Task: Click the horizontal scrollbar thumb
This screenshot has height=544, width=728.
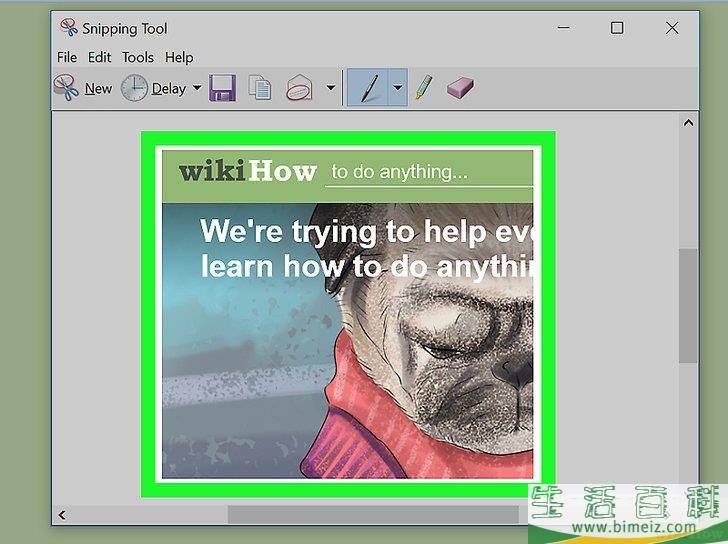Action: (373, 515)
